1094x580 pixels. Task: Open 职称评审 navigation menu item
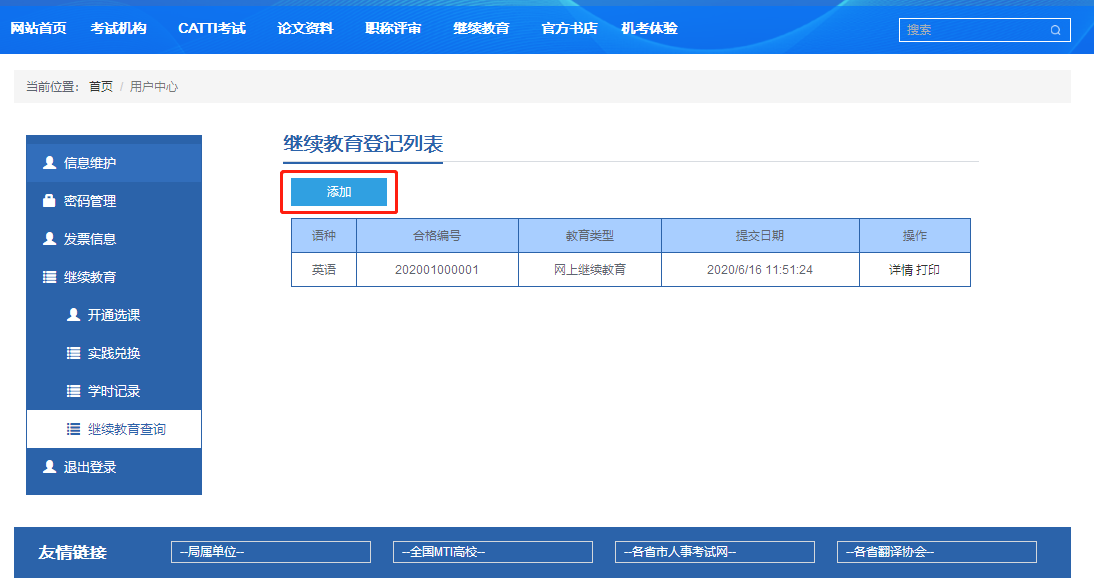[x=393, y=28]
